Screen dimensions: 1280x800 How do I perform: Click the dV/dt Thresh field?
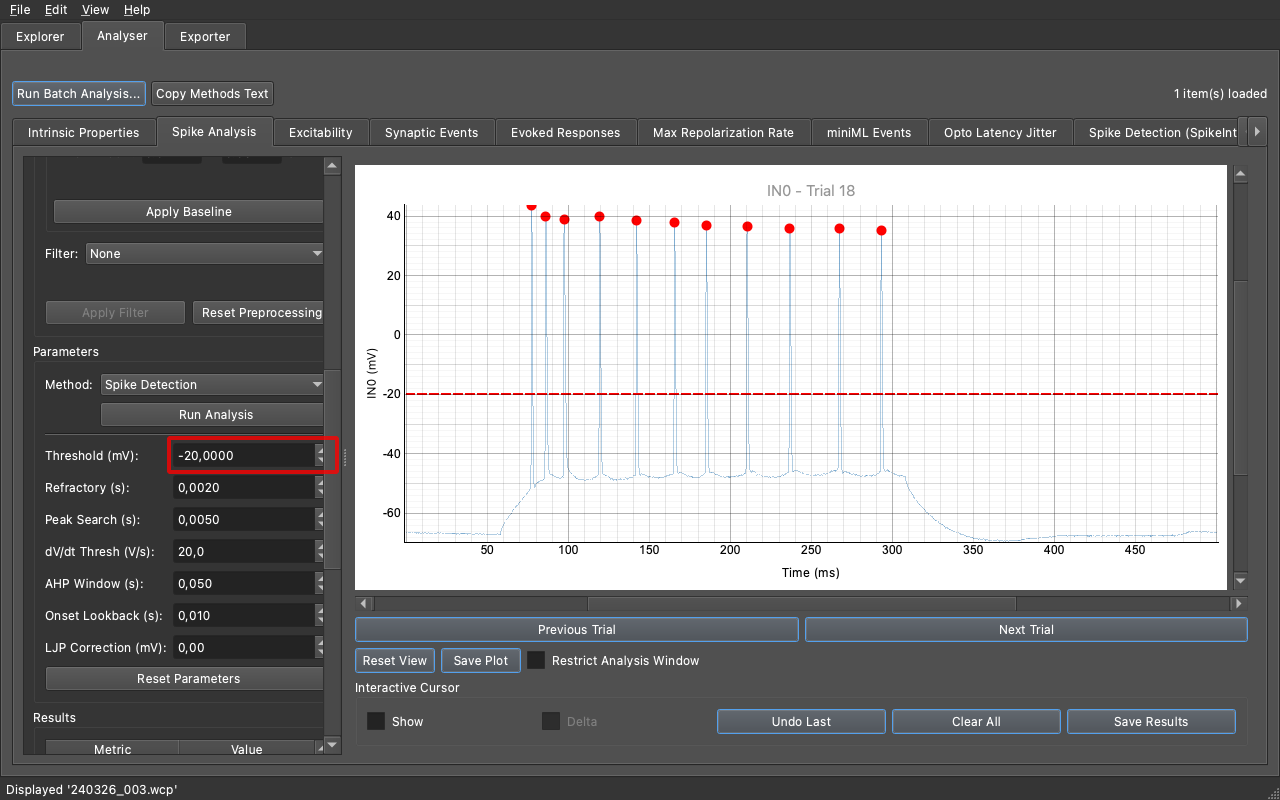coord(244,552)
